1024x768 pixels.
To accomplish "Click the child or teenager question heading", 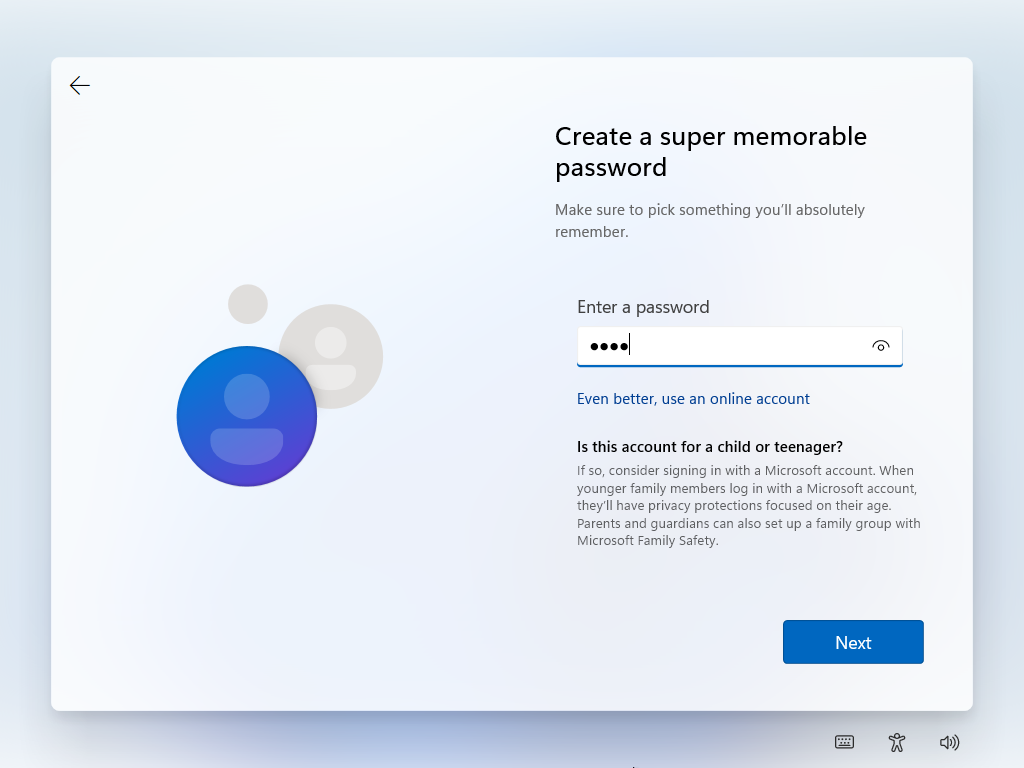I will tap(709, 447).
